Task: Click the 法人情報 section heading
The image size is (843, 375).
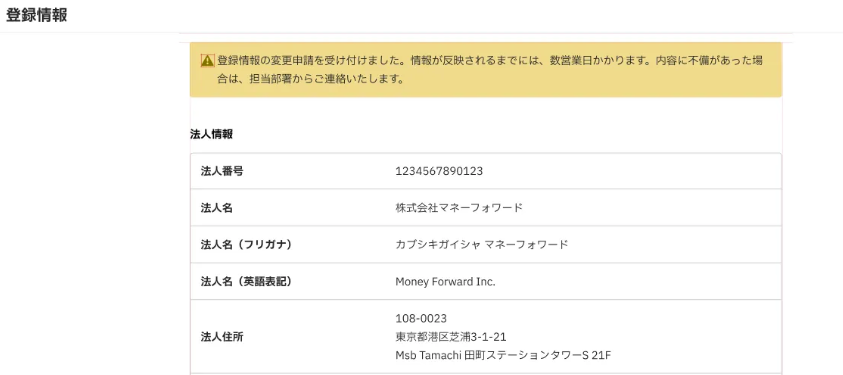Action: point(211,134)
